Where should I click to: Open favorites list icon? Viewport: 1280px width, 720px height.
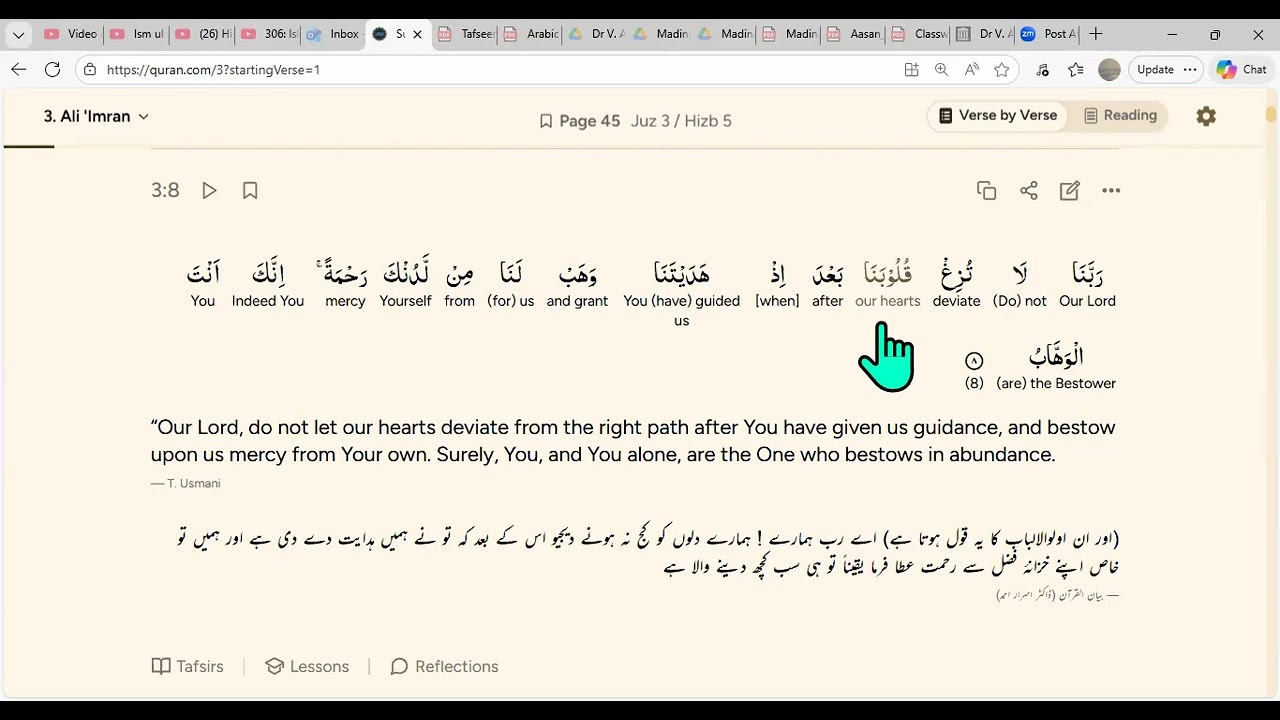click(x=1076, y=70)
